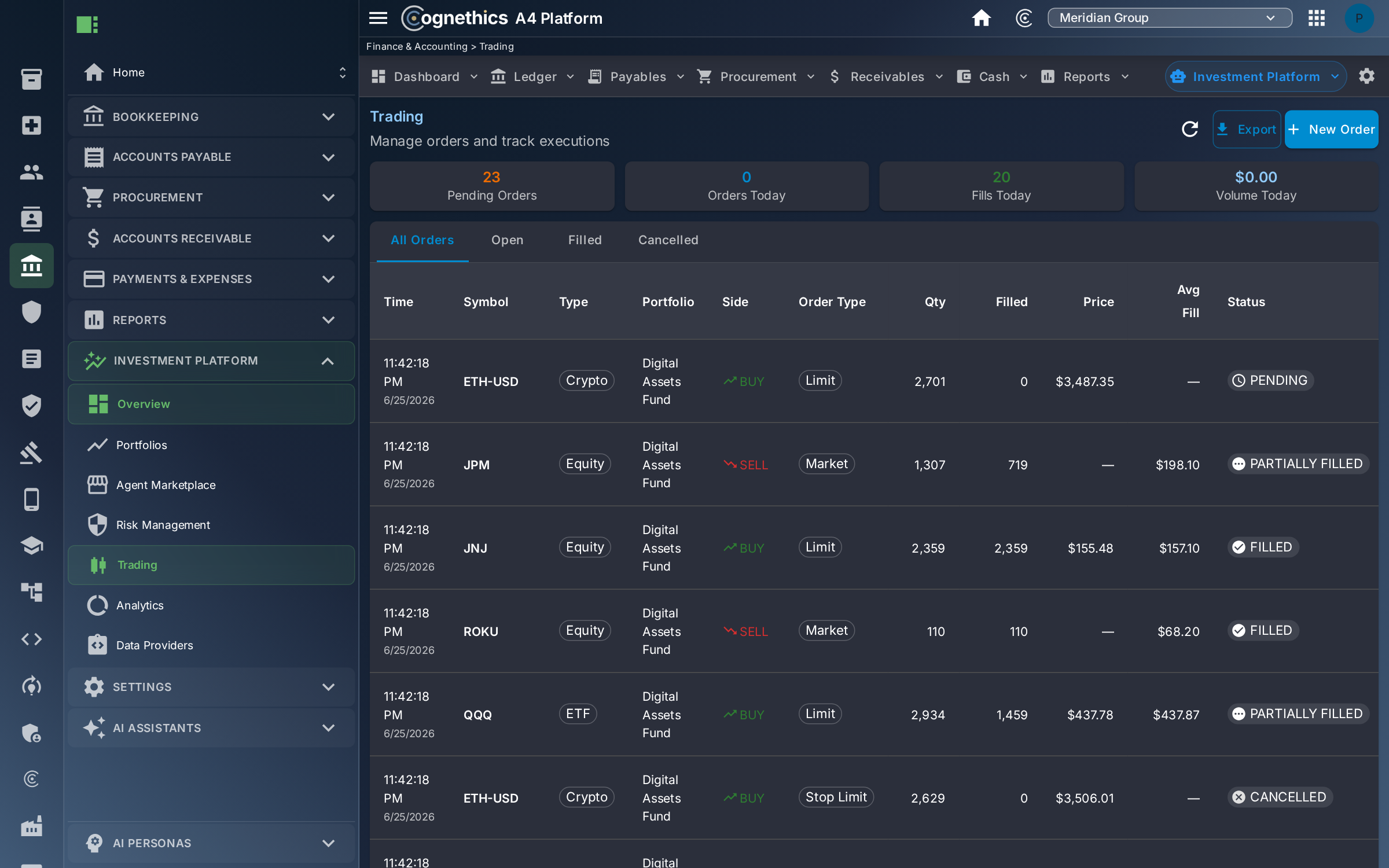Open the user profile avatar P
The image size is (1389, 868).
click(1358, 18)
